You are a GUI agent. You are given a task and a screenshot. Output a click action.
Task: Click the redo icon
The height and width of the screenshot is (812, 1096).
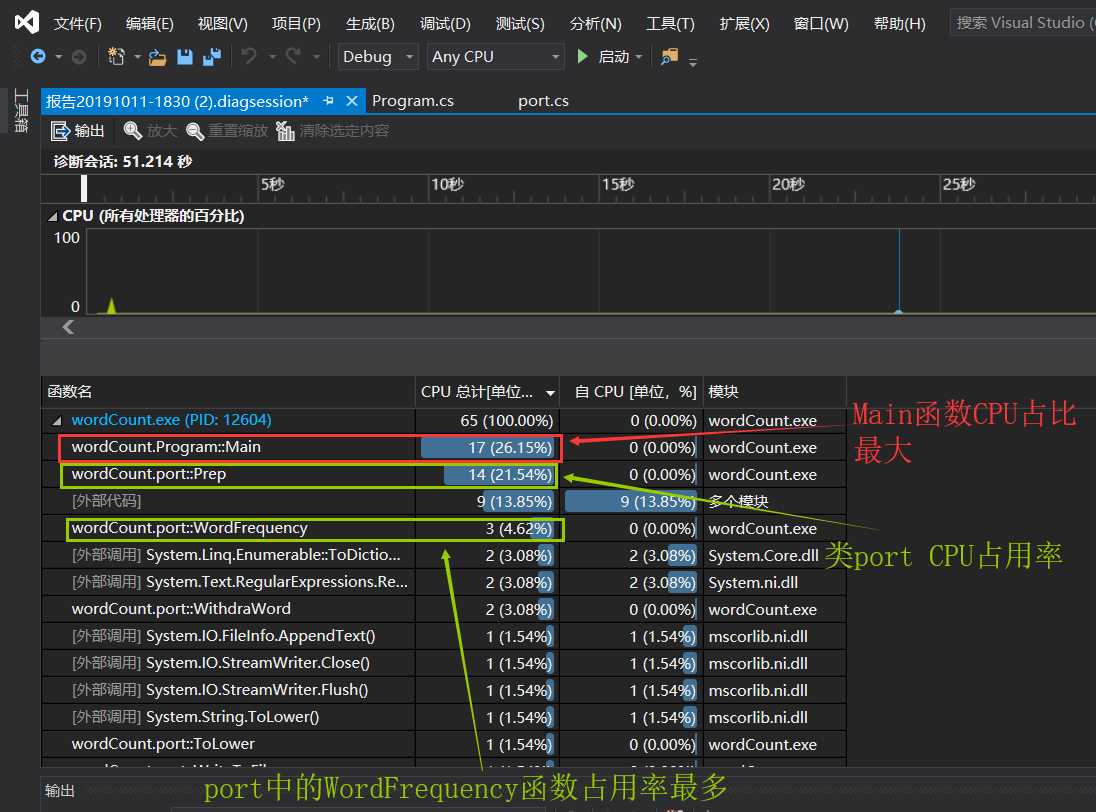(294, 56)
